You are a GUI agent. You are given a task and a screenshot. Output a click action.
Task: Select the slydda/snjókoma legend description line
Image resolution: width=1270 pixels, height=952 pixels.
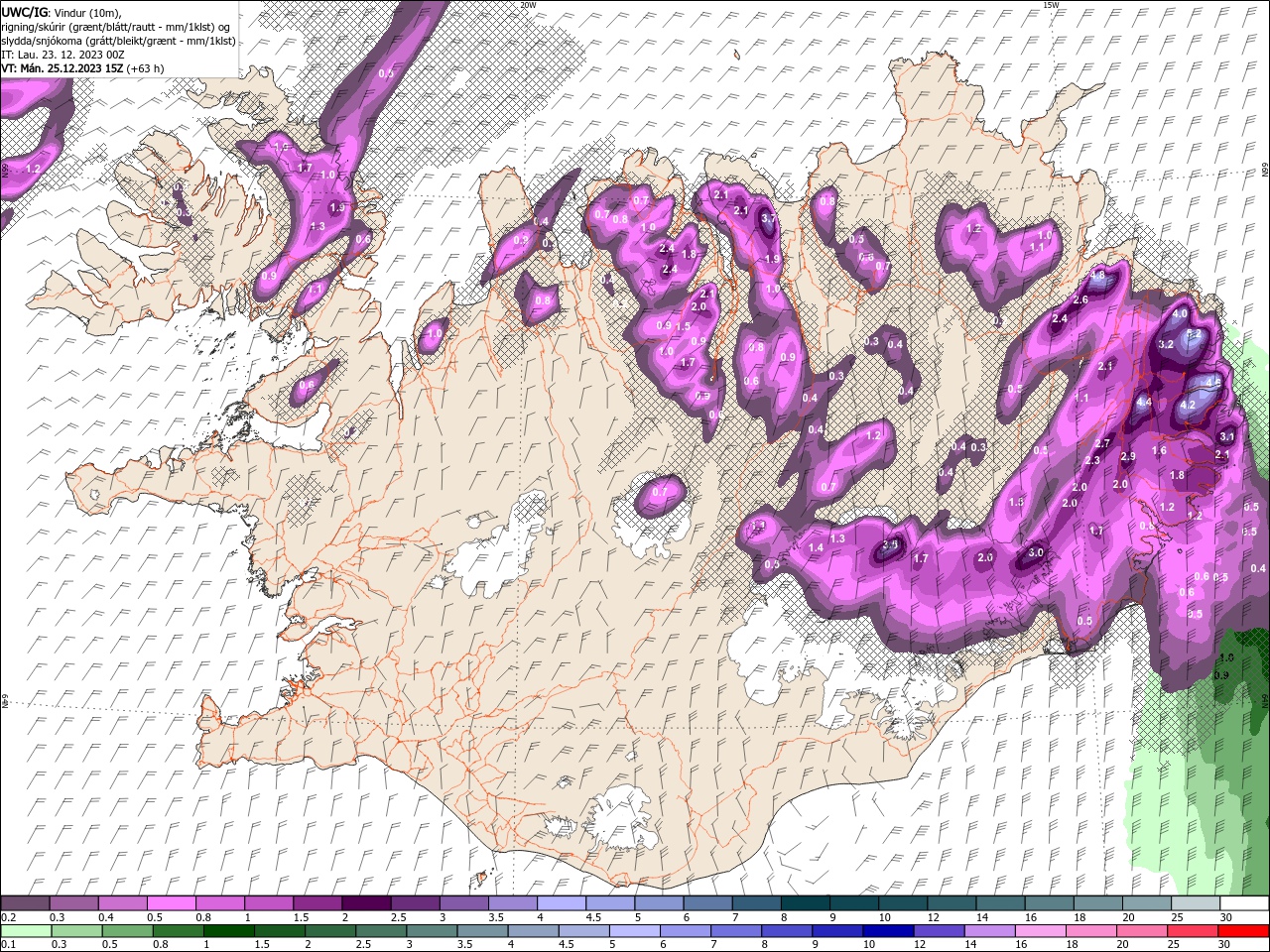pyautogui.click(x=118, y=41)
